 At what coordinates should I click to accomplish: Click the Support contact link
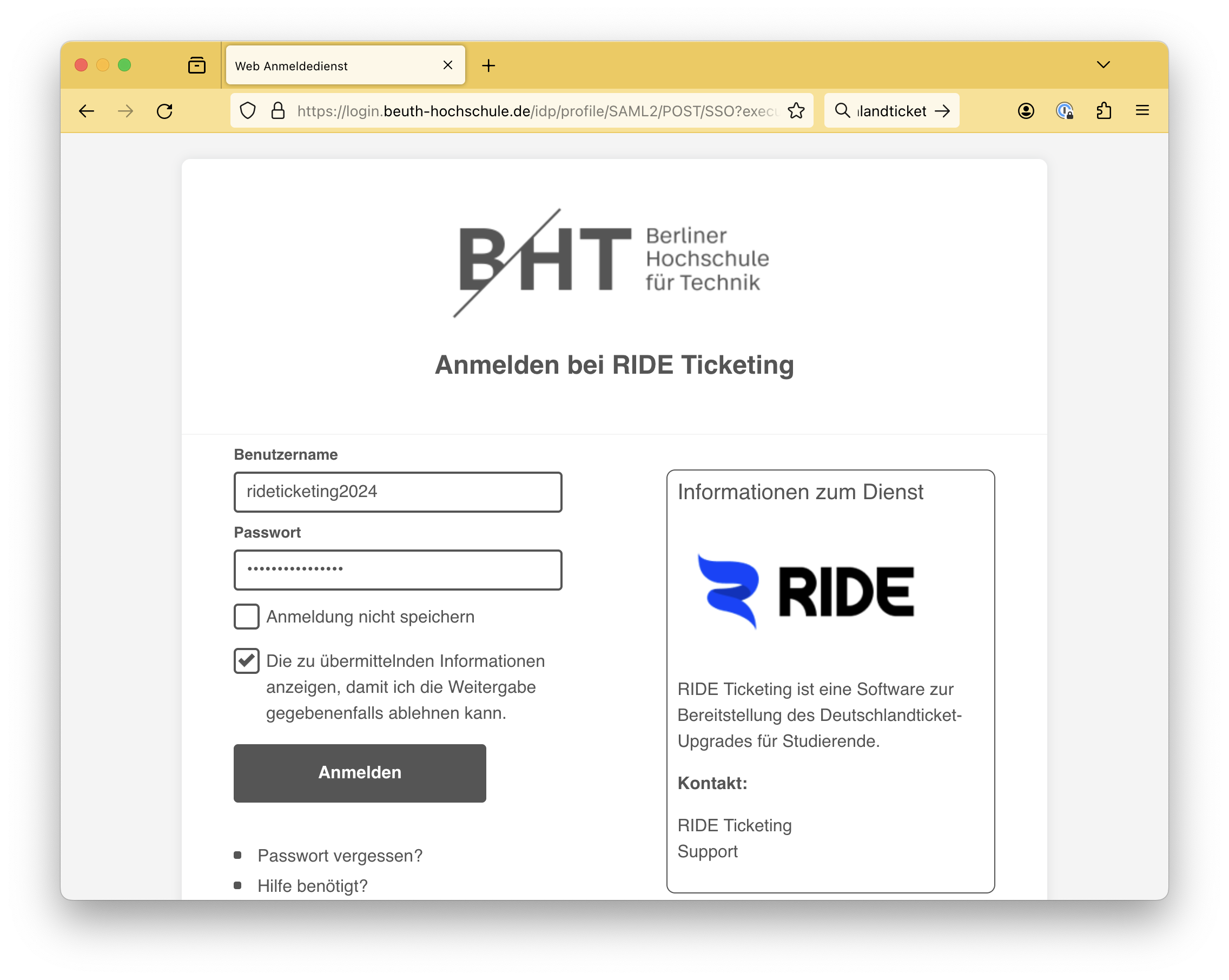tap(708, 851)
